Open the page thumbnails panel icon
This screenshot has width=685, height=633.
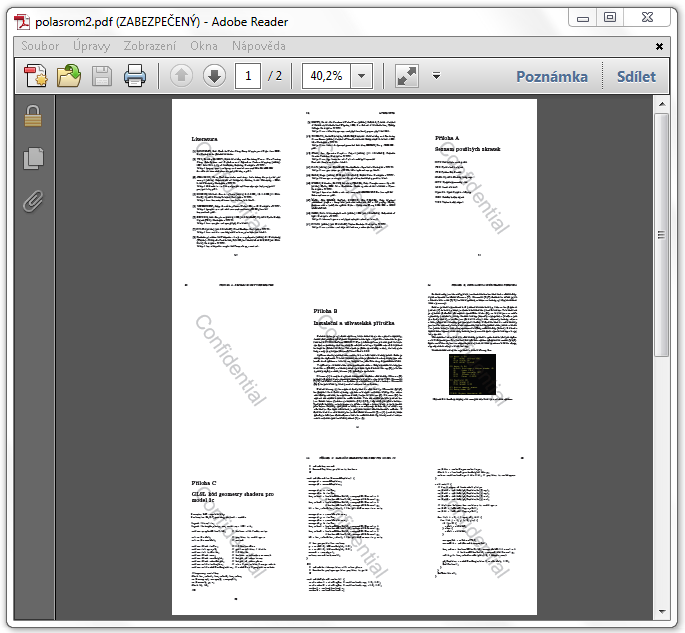point(33,158)
